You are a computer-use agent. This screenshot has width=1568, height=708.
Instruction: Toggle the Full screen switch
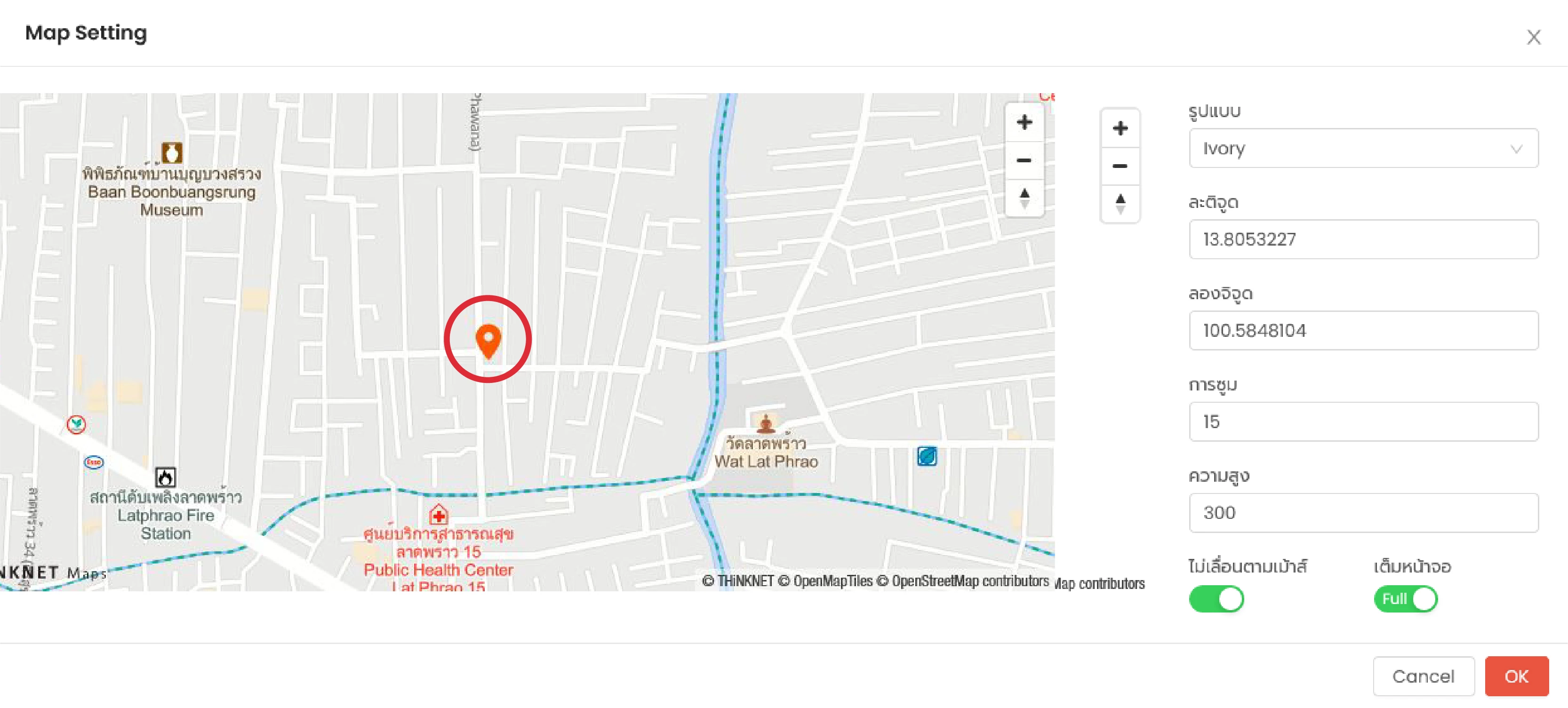click(1405, 598)
